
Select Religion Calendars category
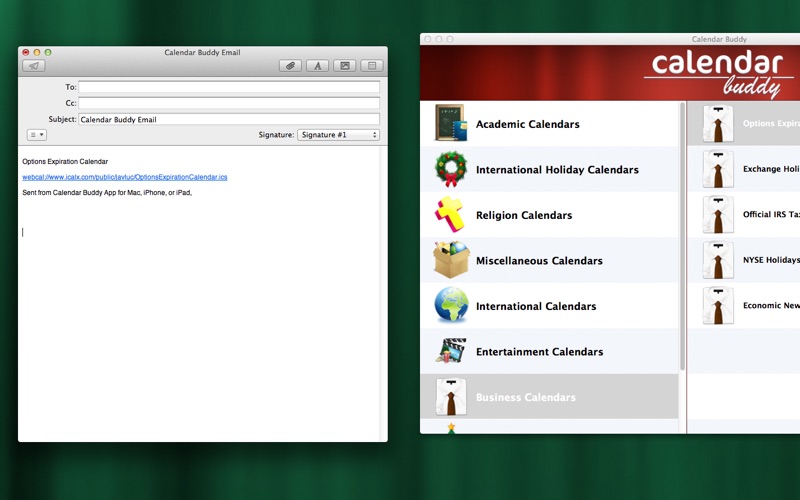click(x=549, y=215)
